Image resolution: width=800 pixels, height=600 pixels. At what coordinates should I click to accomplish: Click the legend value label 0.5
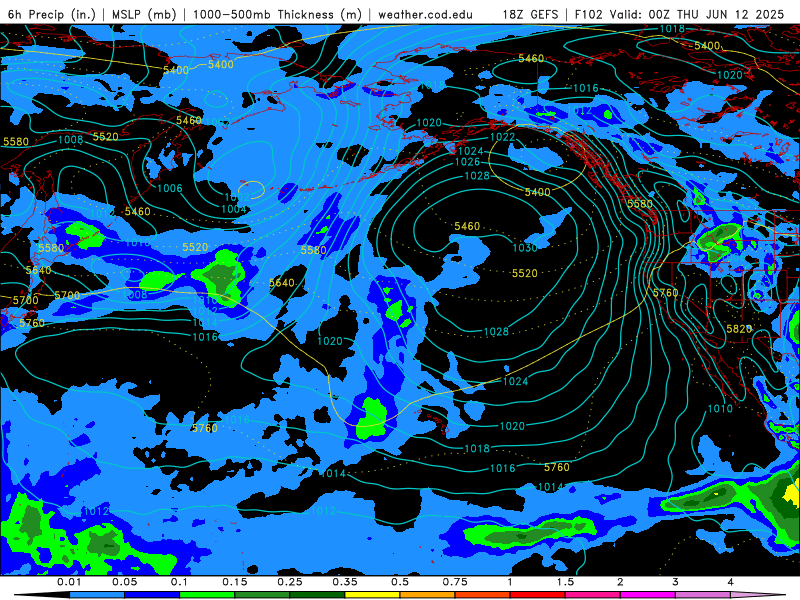(400, 582)
